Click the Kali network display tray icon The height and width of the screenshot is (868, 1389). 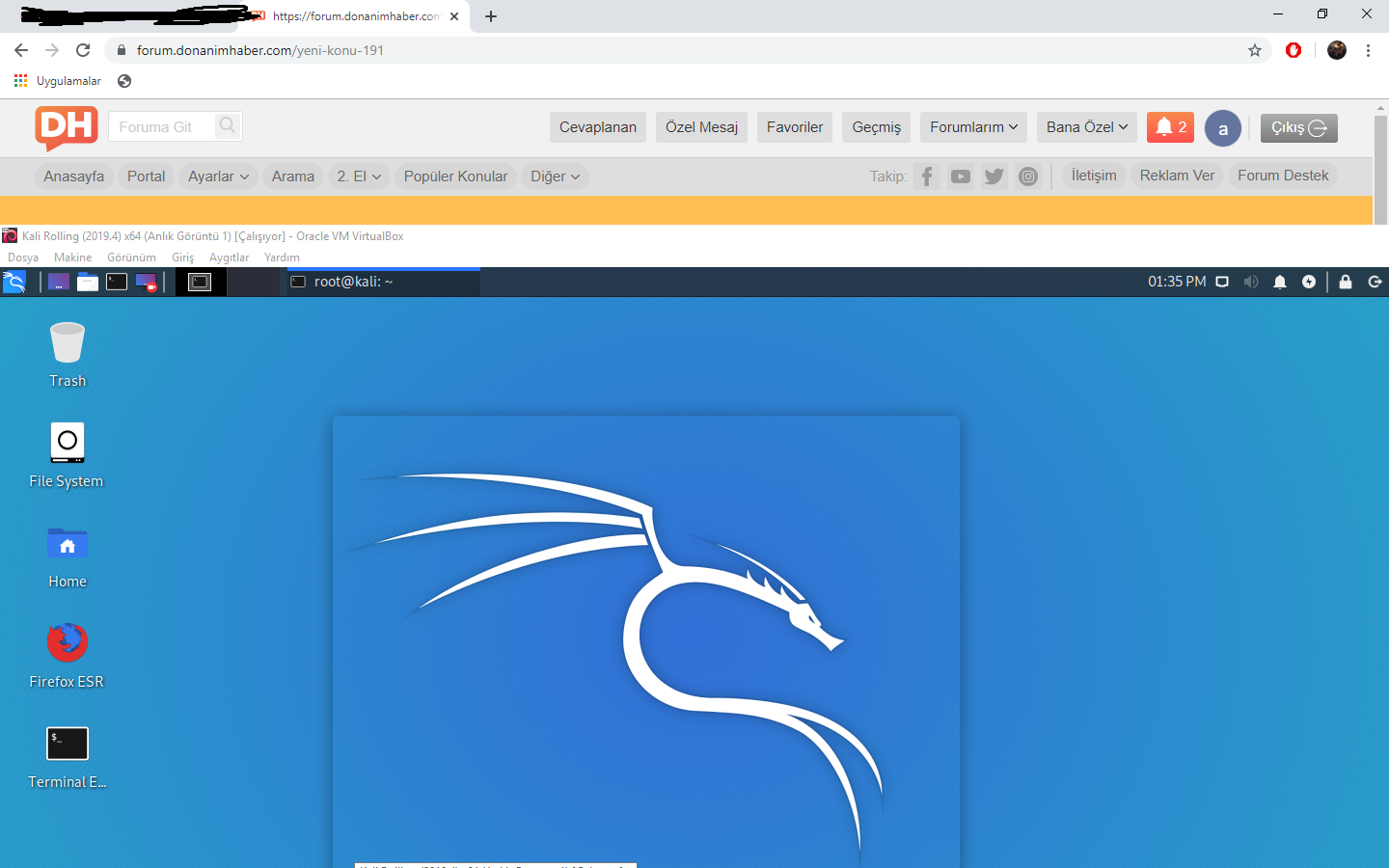1222,282
